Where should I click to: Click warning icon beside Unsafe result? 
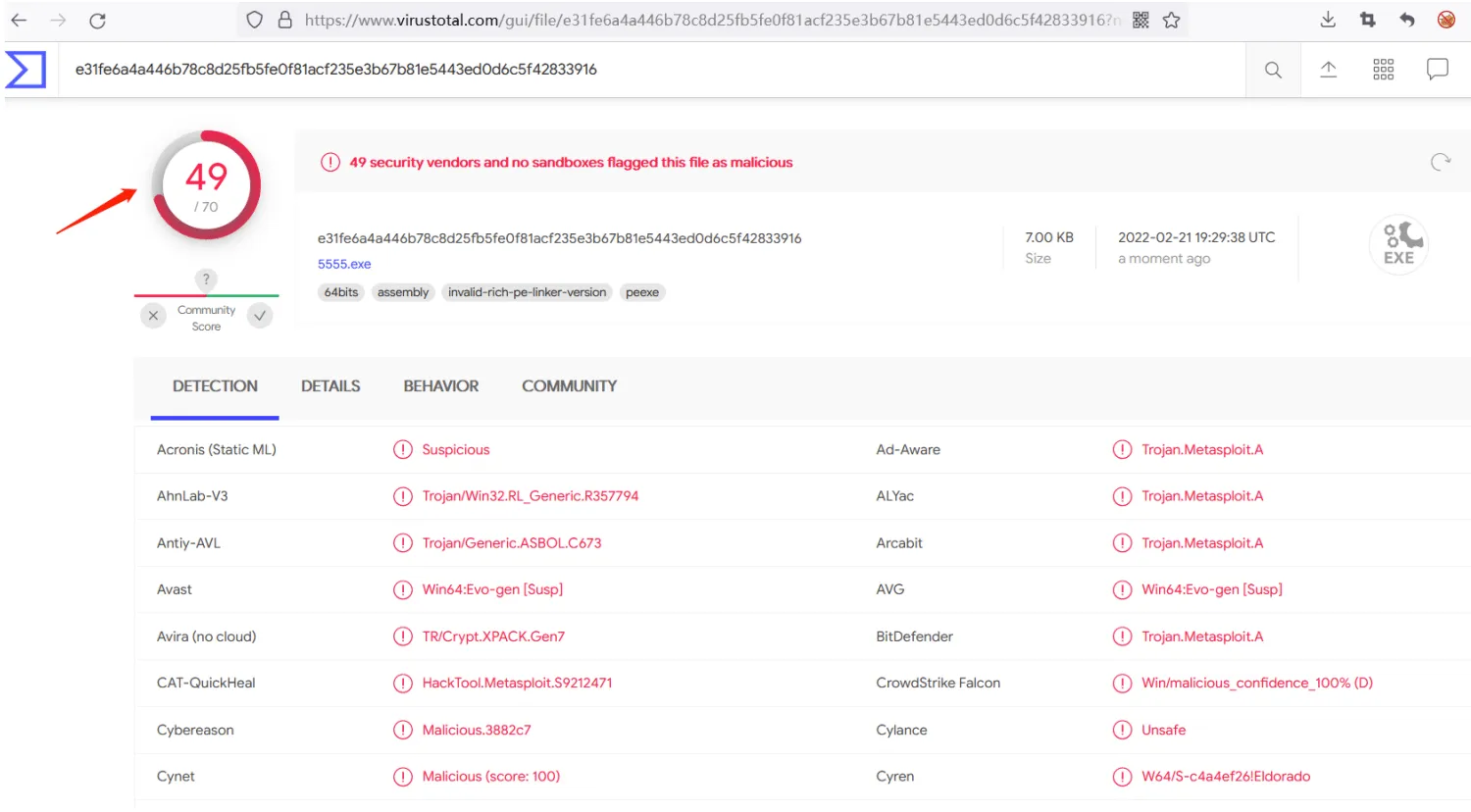[1123, 731]
